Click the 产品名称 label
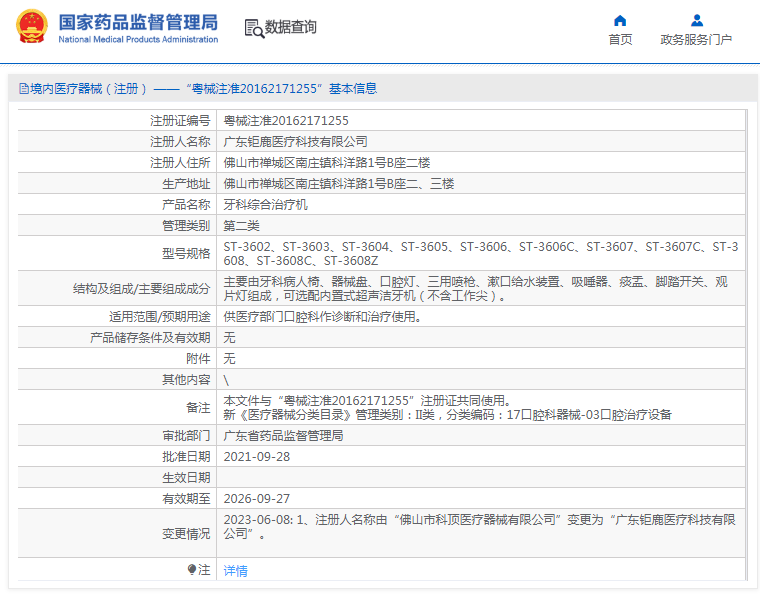This screenshot has height=602, width=760. click(186, 205)
